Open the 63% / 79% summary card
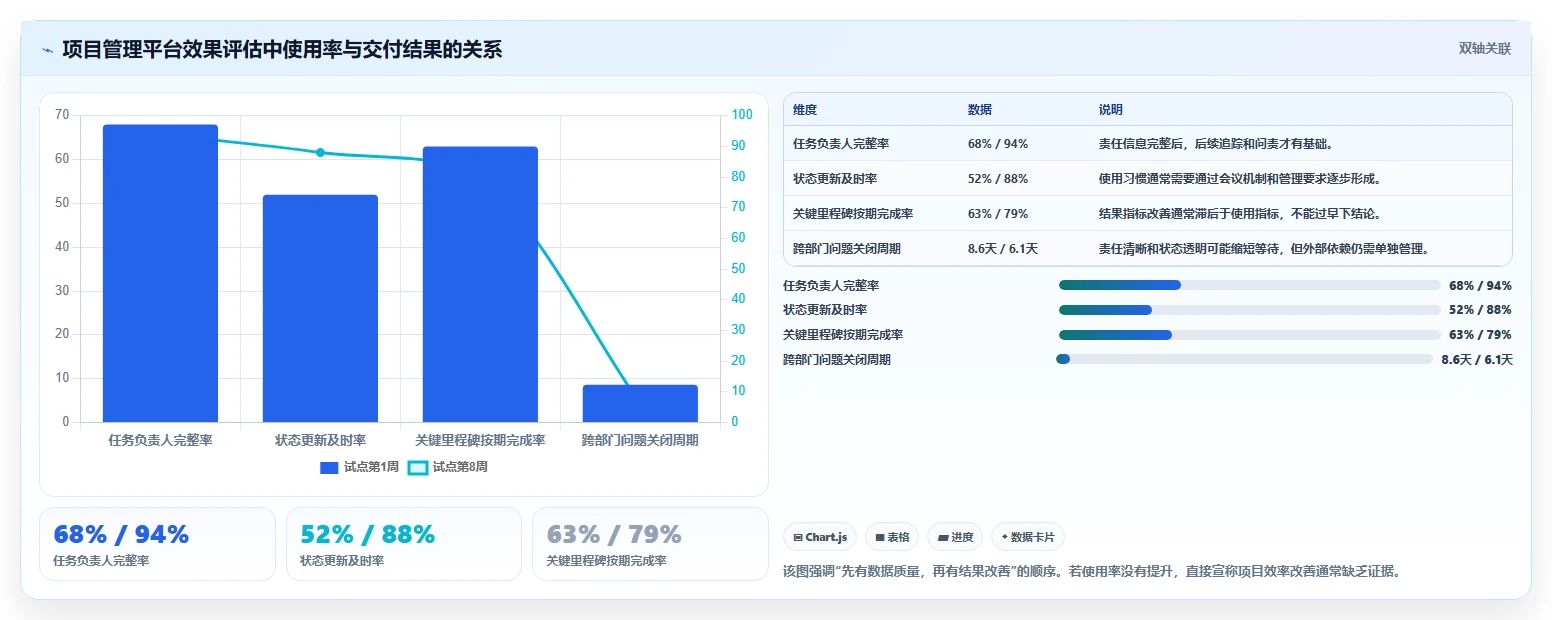 [650, 544]
